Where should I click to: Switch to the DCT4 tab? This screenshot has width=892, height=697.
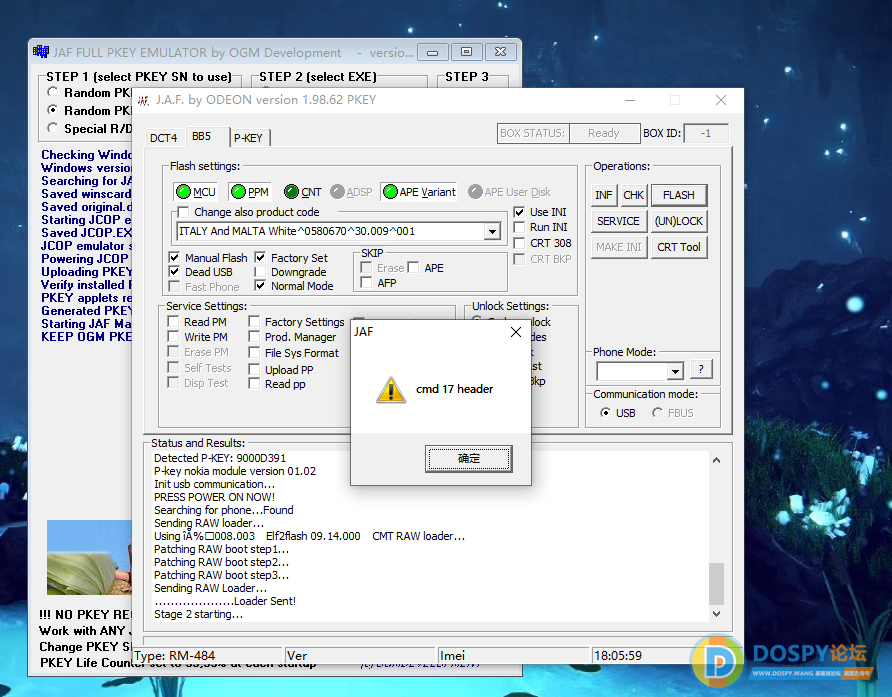(163, 138)
